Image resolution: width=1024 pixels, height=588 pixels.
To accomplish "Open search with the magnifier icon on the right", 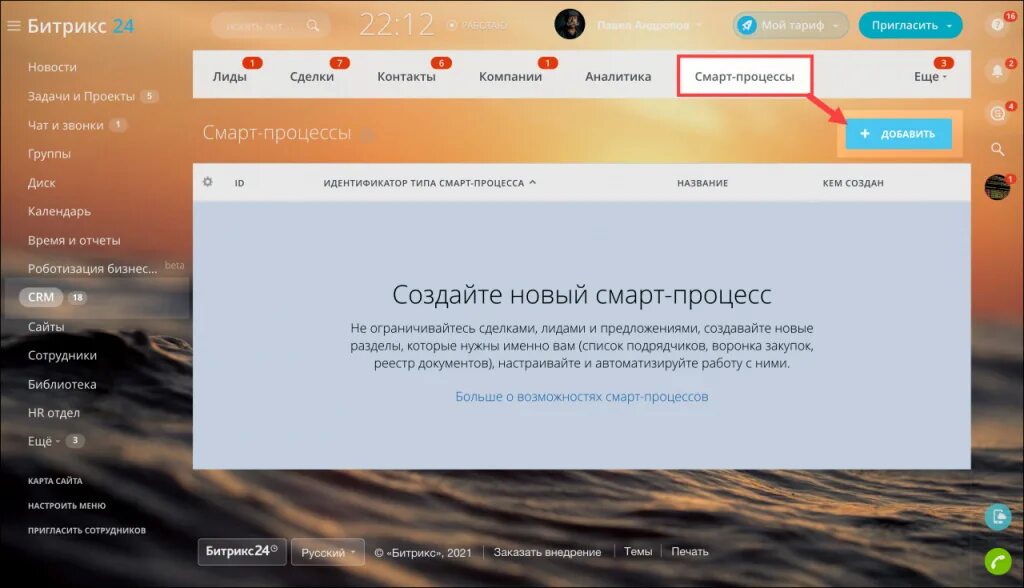I will [x=997, y=147].
